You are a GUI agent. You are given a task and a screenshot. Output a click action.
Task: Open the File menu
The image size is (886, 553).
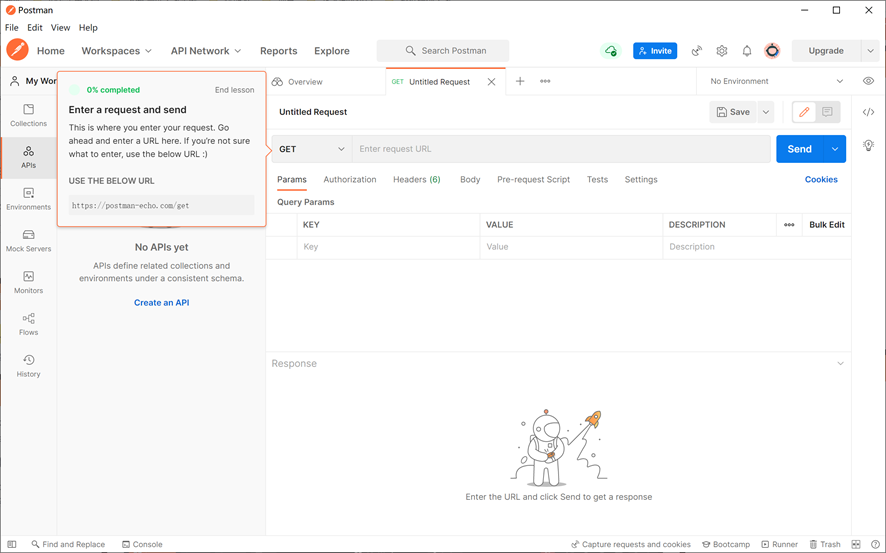(x=11, y=28)
